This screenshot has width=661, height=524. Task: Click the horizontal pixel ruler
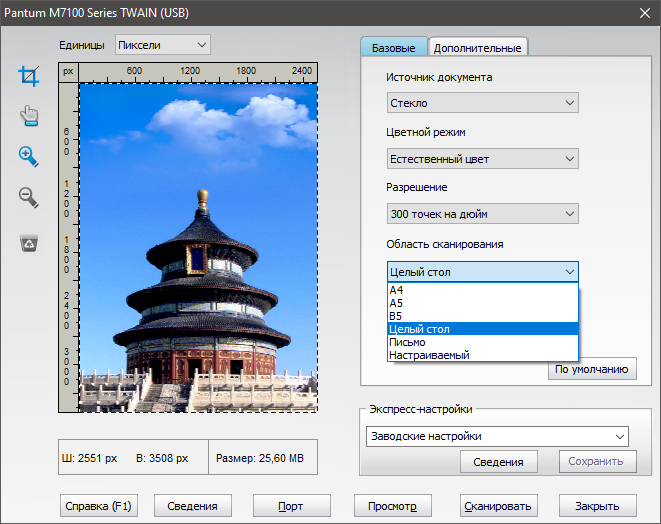coord(198,73)
